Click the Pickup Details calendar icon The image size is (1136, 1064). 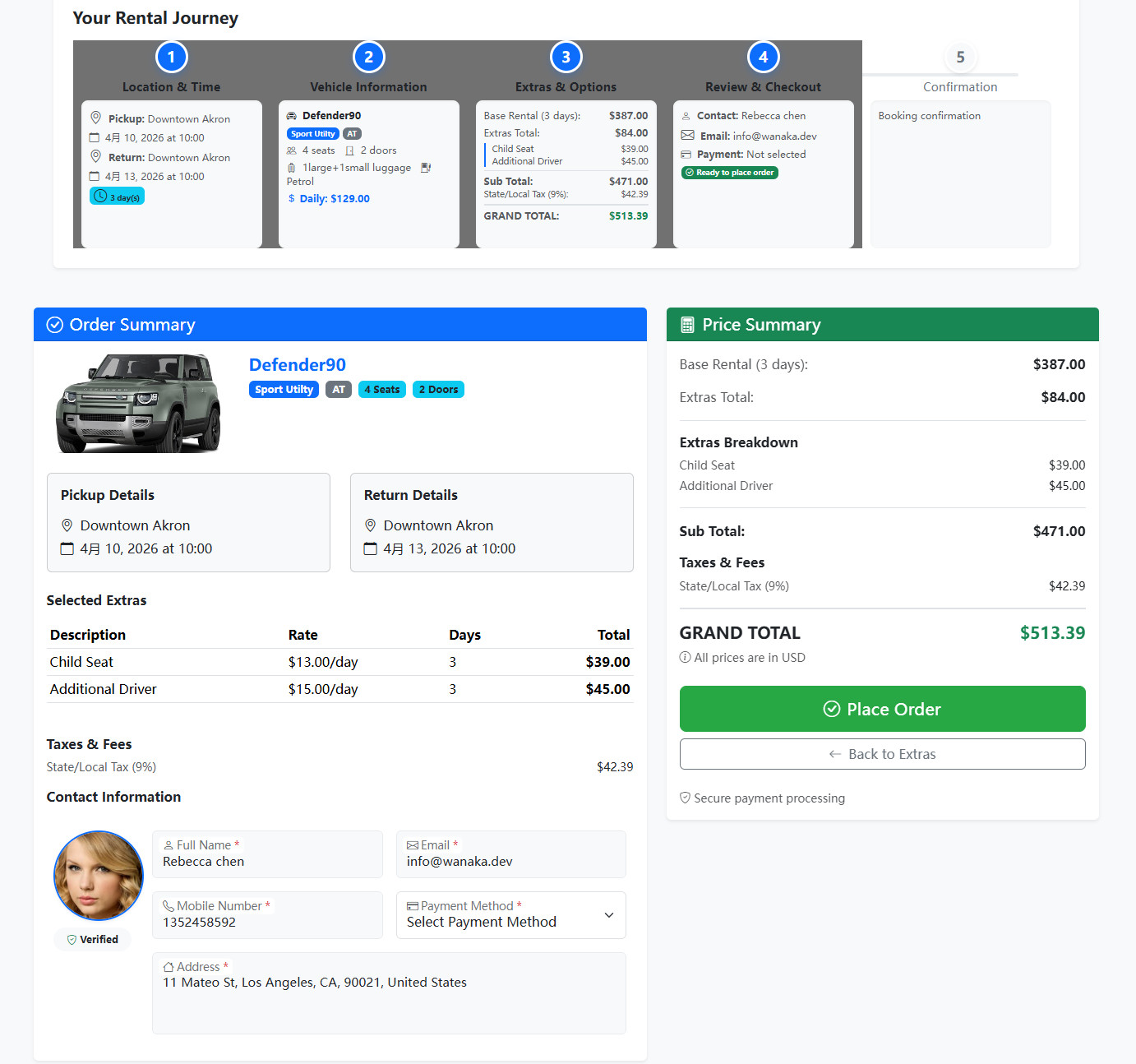67,548
